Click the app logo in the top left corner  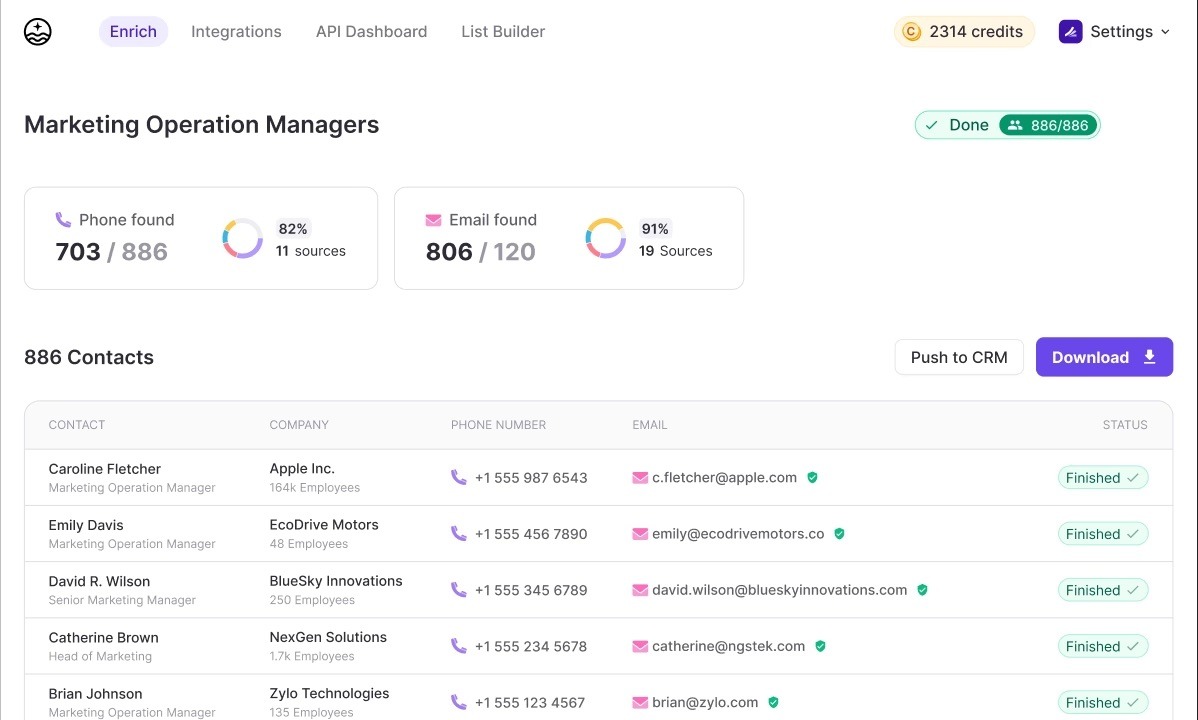pos(37,31)
